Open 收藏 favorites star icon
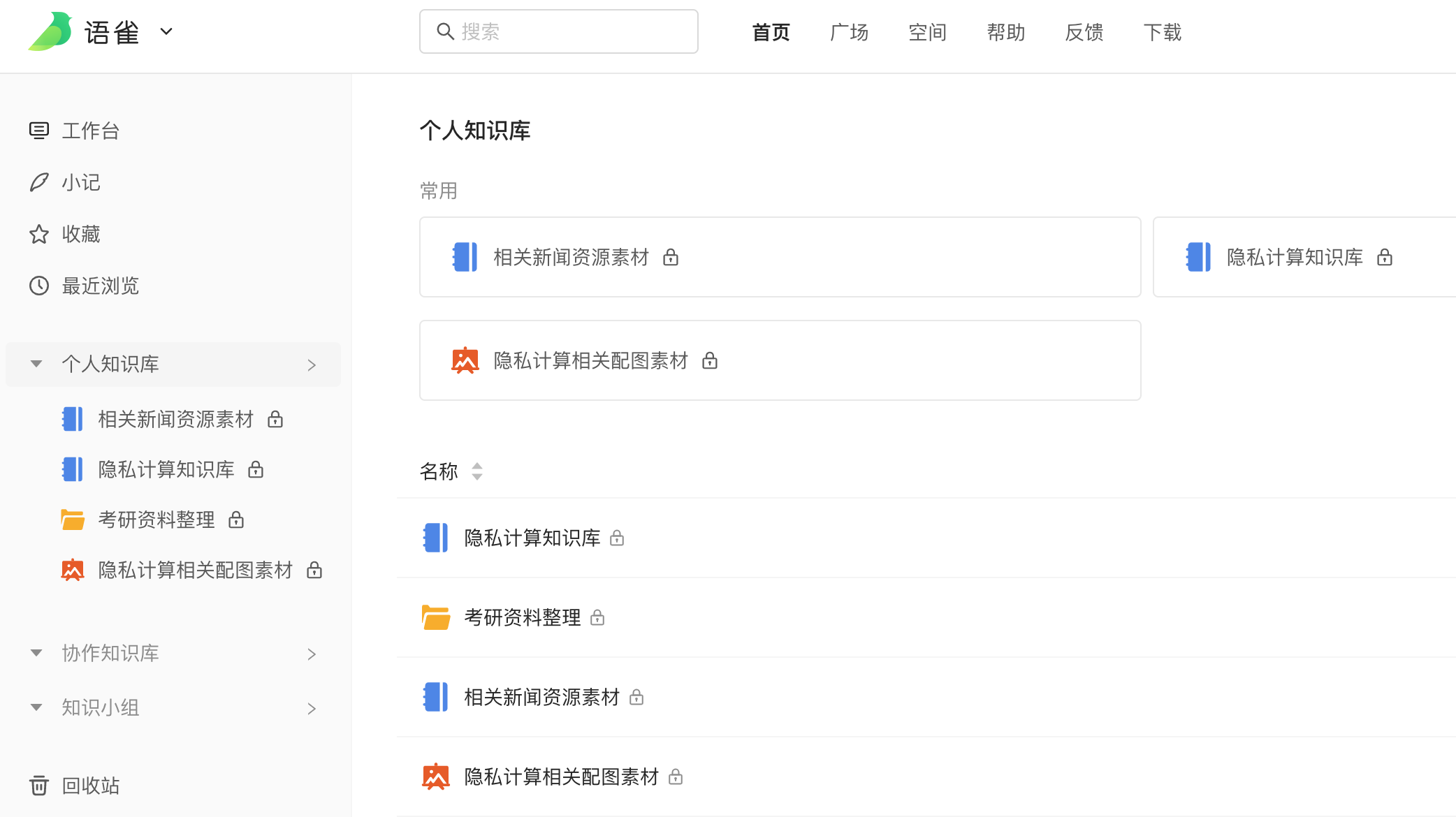Image resolution: width=1456 pixels, height=817 pixels. click(x=39, y=234)
